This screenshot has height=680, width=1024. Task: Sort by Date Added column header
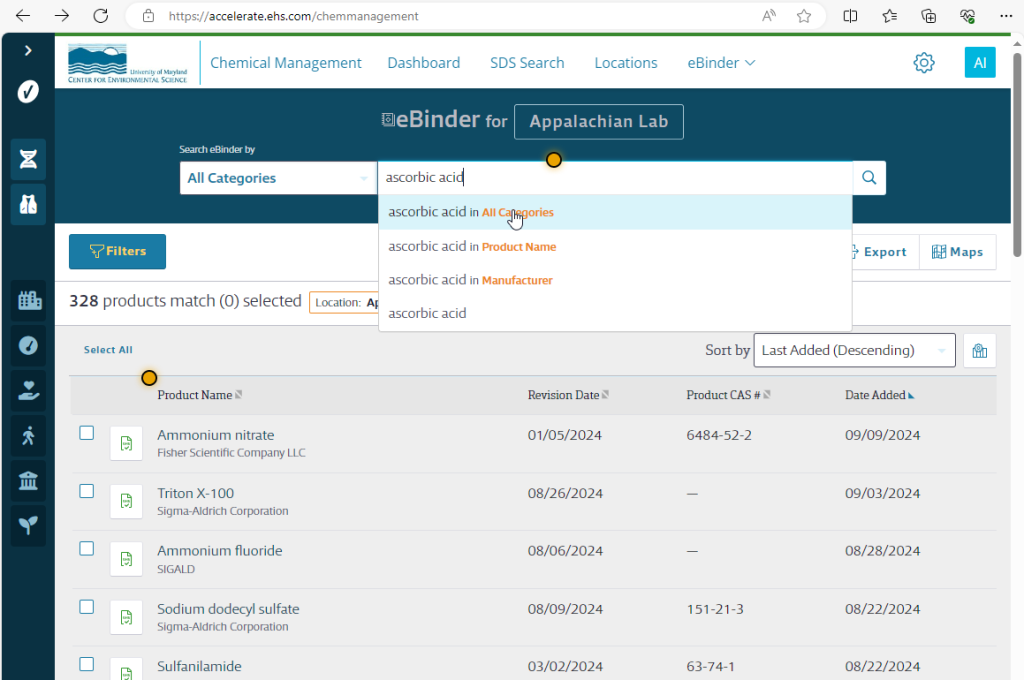(x=880, y=395)
